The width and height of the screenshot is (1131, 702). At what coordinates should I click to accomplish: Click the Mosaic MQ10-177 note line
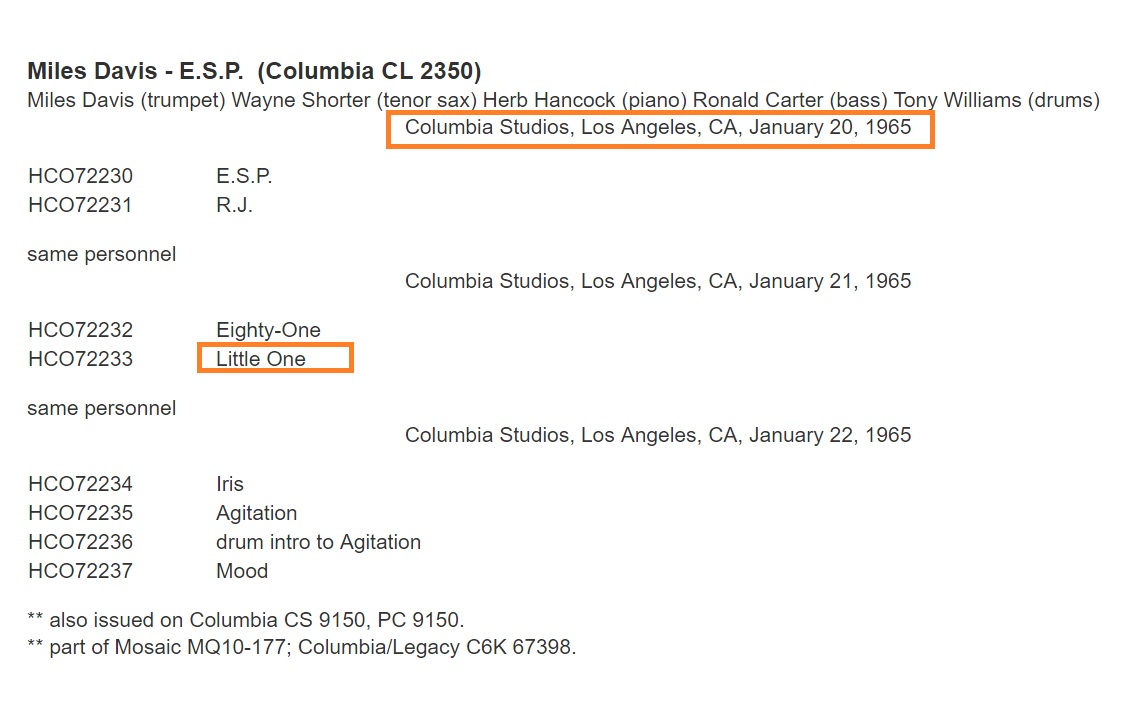point(301,647)
